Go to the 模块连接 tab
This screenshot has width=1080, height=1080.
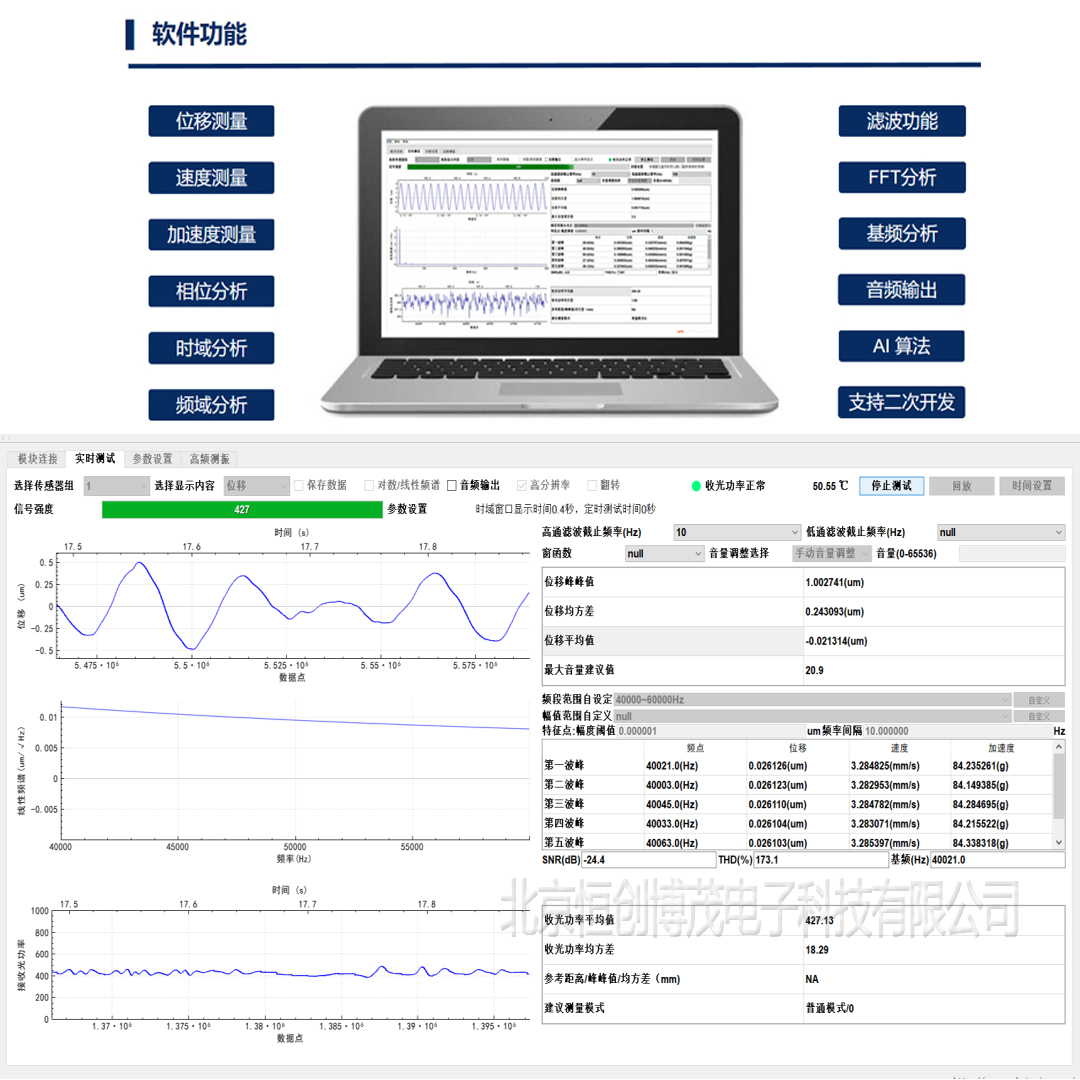37,459
